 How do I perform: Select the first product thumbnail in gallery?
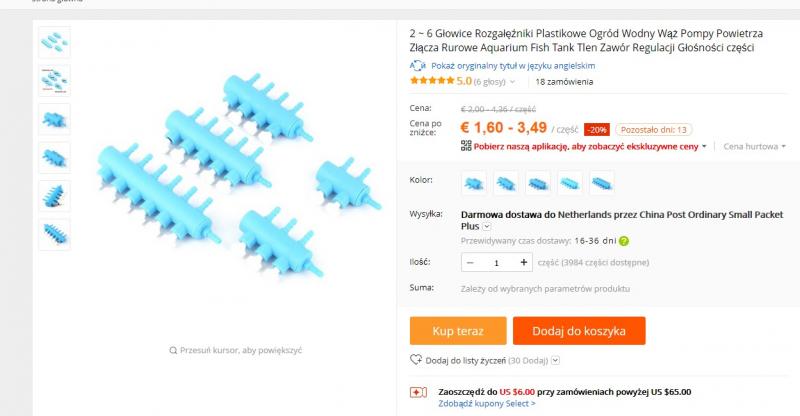54,42
